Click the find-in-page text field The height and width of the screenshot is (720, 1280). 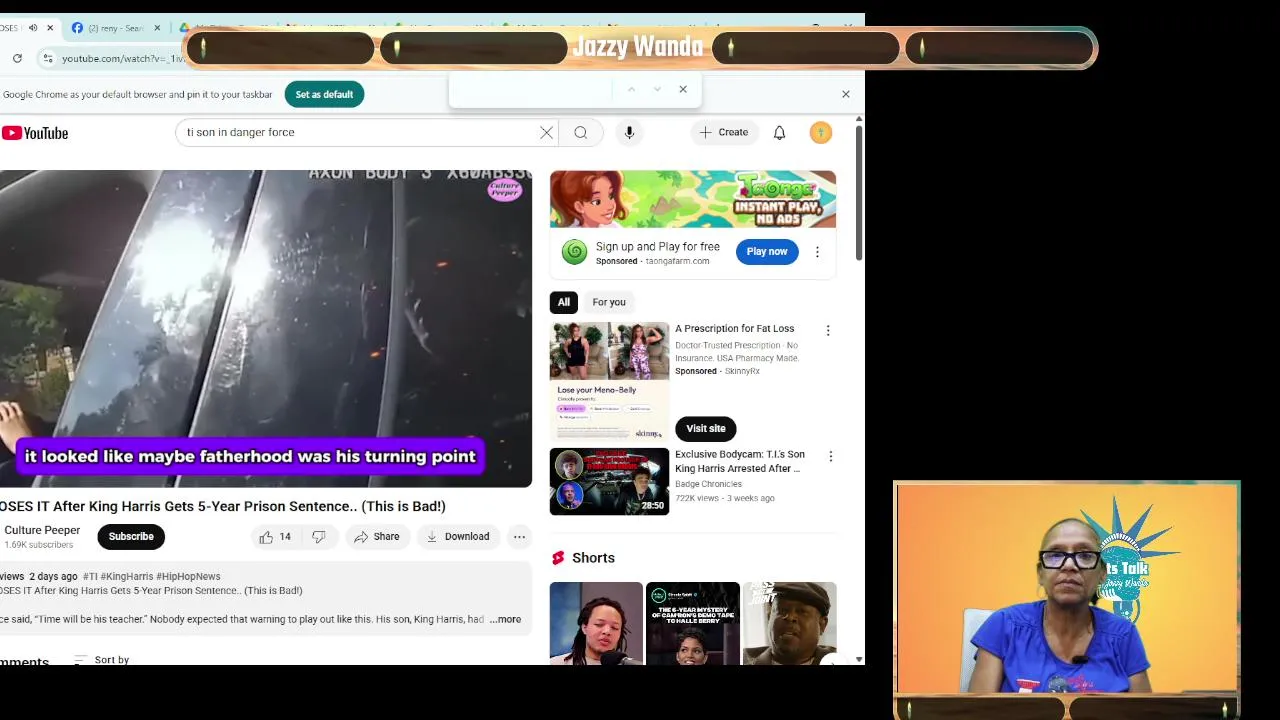tap(532, 89)
